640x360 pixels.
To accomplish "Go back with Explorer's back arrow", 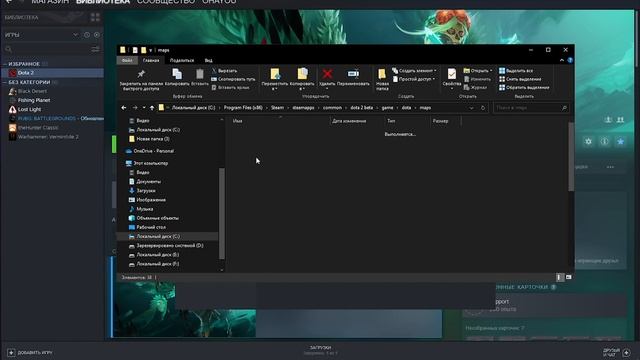I will click(124, 108).
